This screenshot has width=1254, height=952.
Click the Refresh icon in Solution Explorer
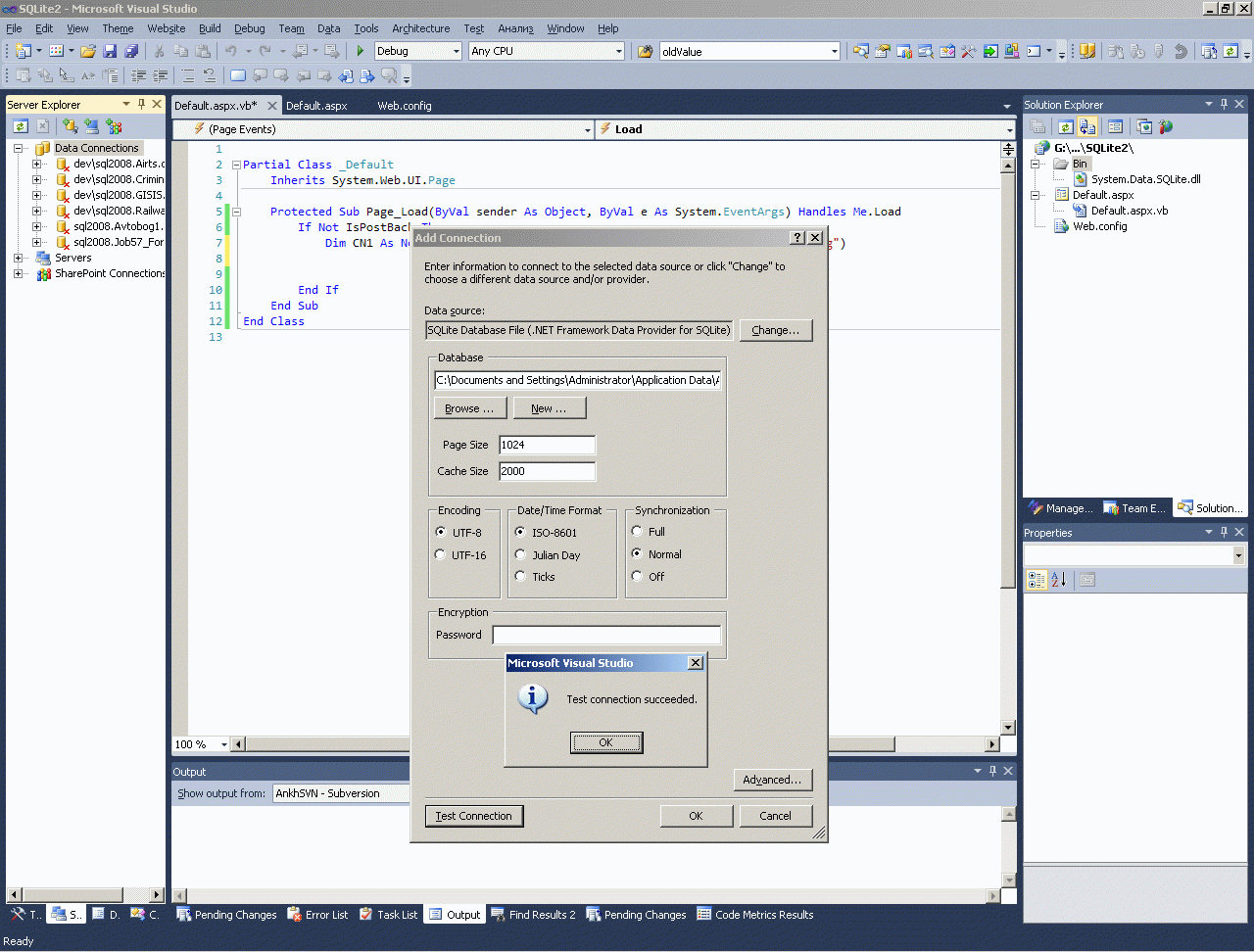(1065, 126)
